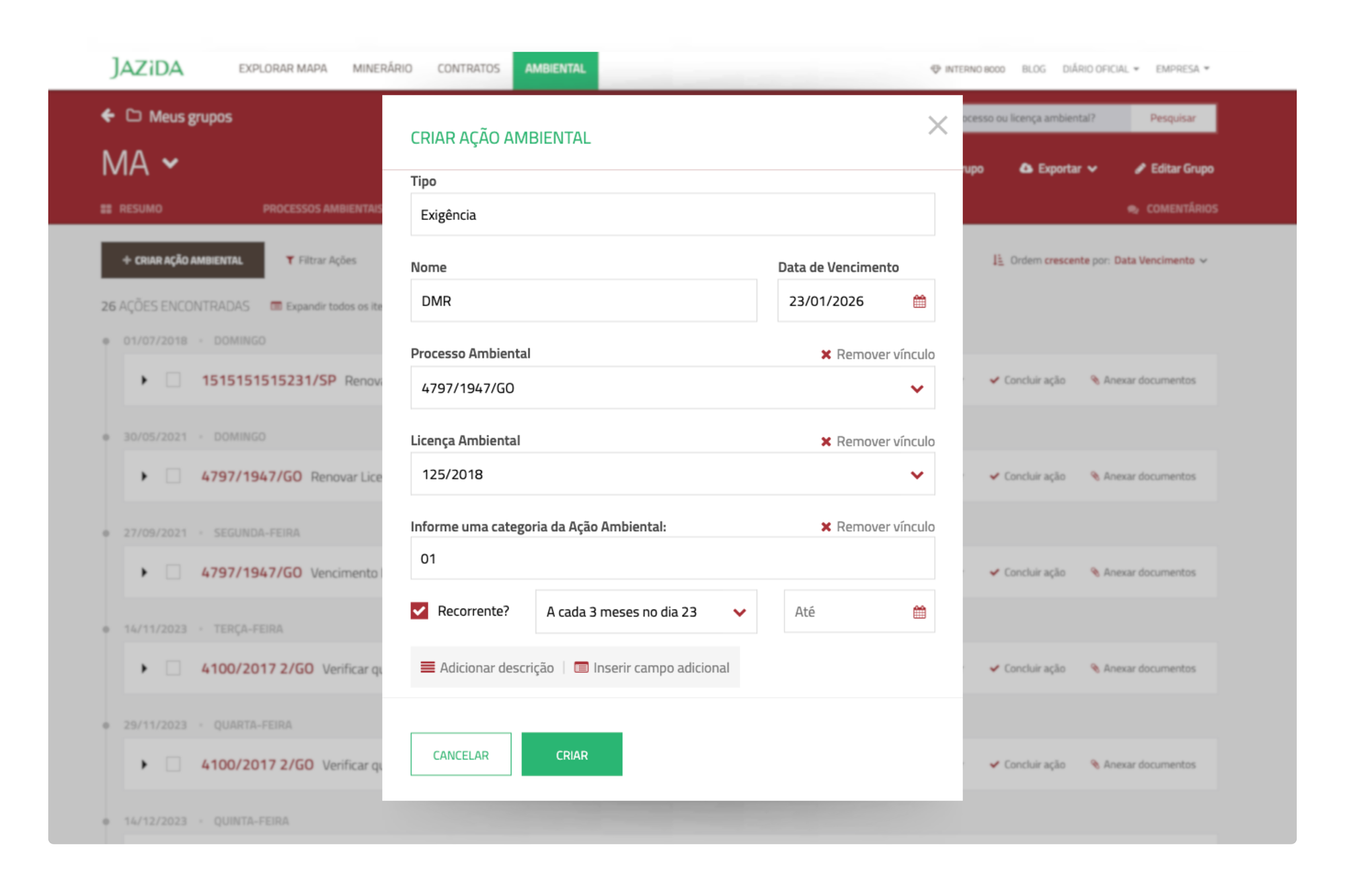Viewport: 1345px width, 896px height.
Task: Click X icon to remove Processo Ambiental vínculo
Action: [x=826, y=354]
